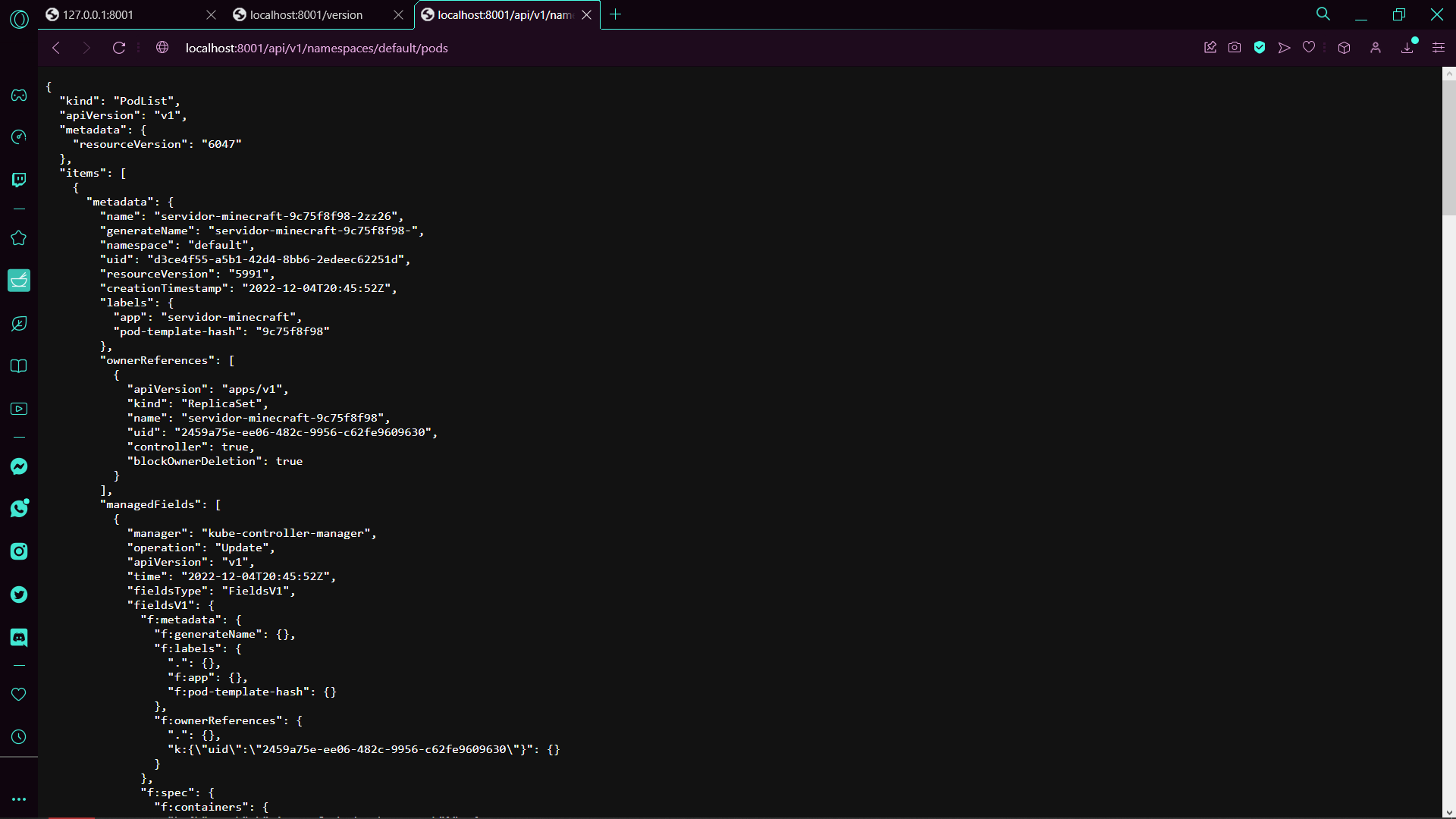Open GX Corner gamepad icon in sidebar

point(19,96)
